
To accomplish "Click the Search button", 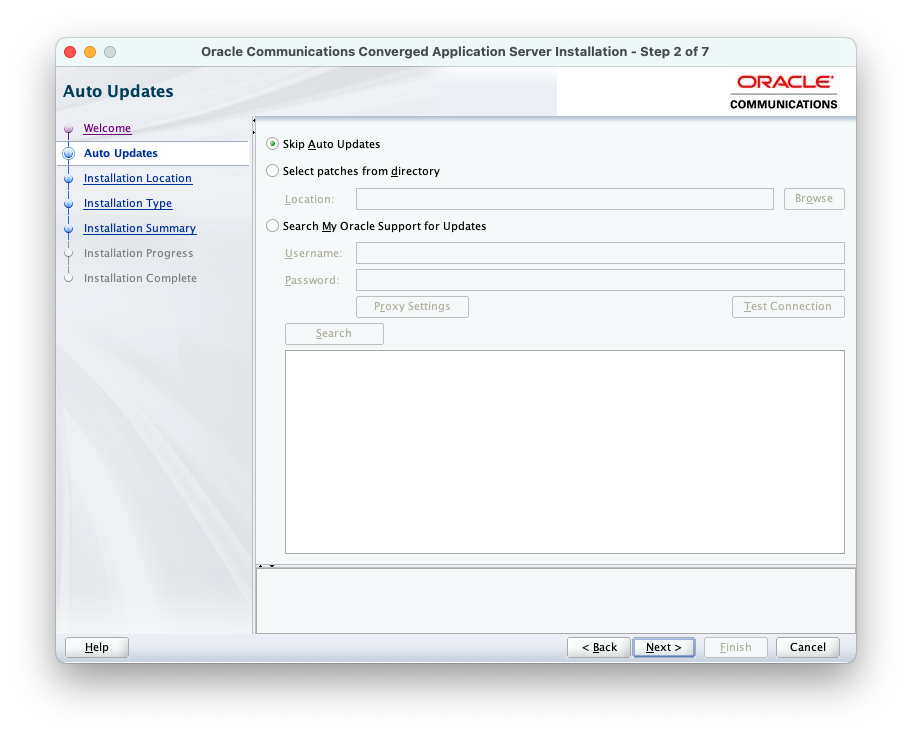I will pos(334,333).
